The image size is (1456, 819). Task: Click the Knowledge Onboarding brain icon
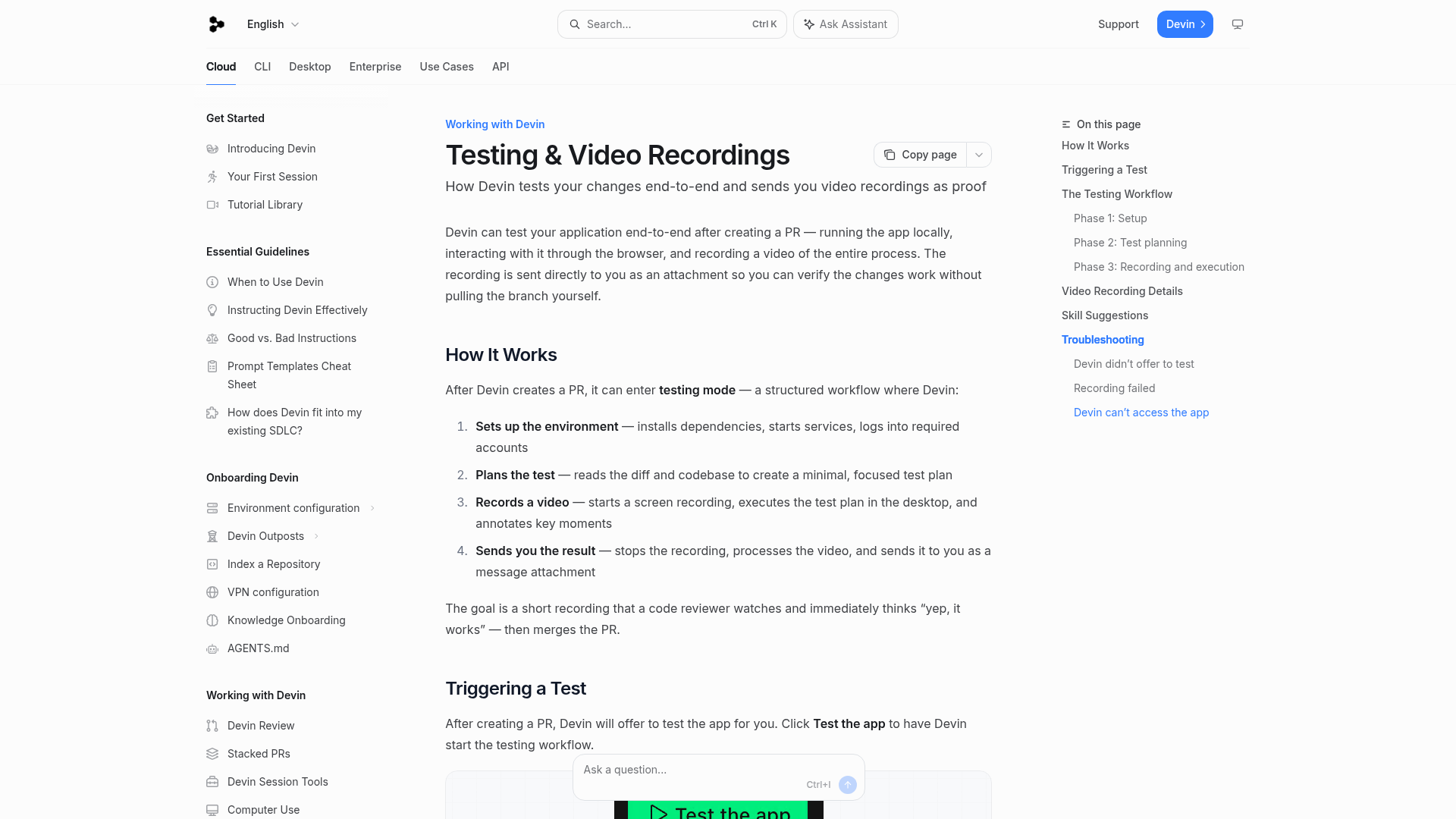tap(212, 620)
